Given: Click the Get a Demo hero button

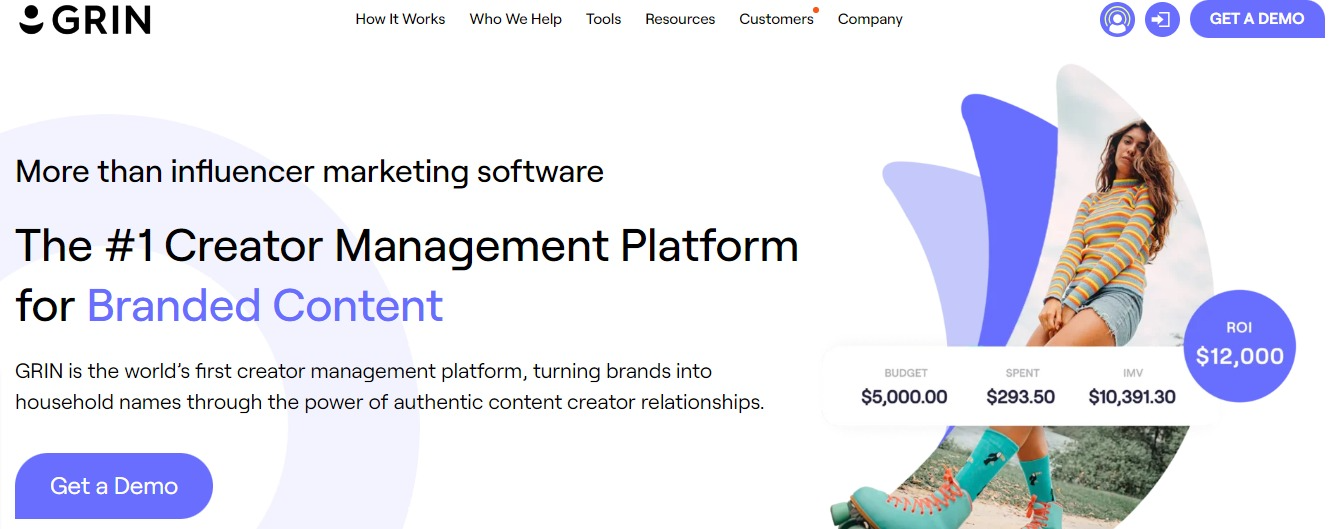Looking at the screenshot, I should pos(114,486).
